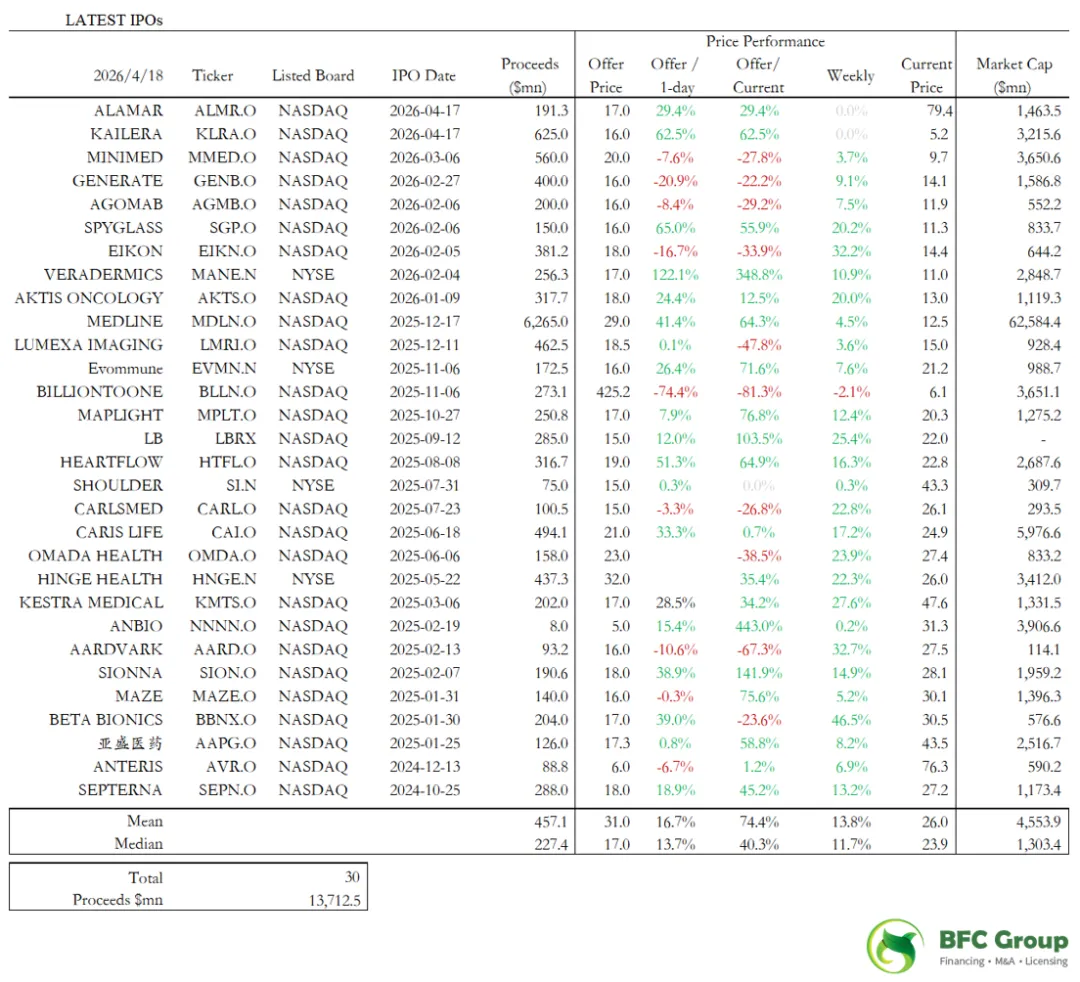The width and height of the screenshot is (1080, 982).
Task: Click the 2026/4/18 date header
Action: click(128, 76)
